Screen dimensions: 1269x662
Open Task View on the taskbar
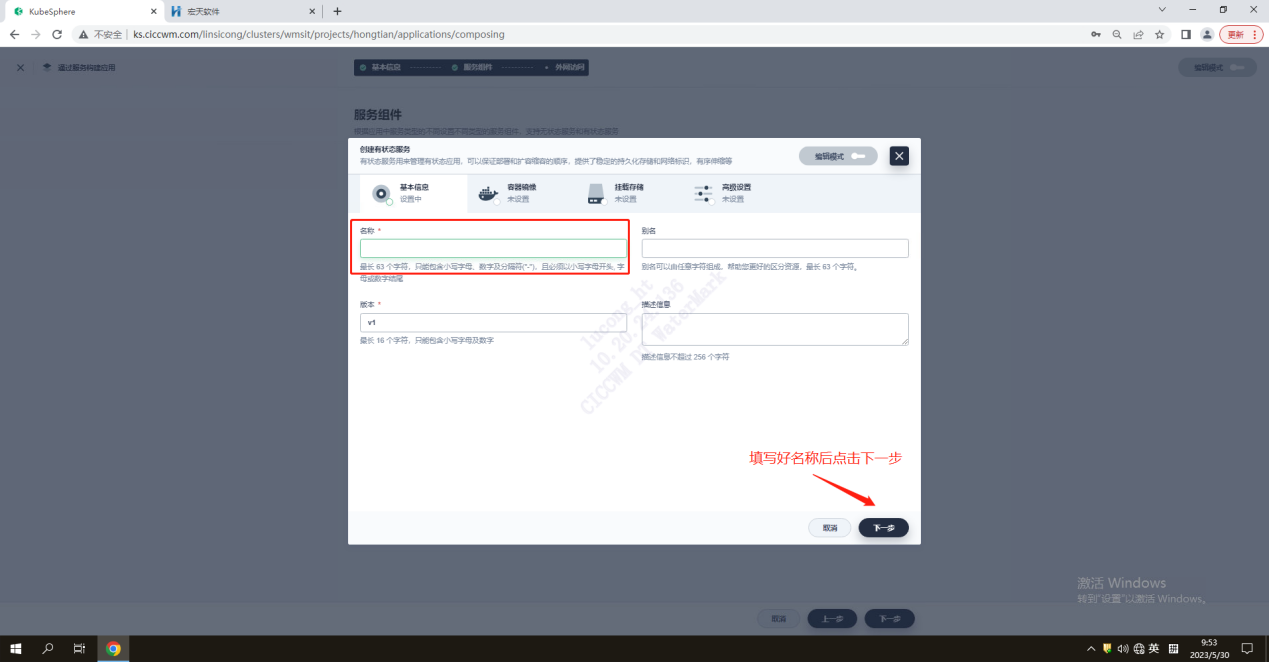[79, 648]
